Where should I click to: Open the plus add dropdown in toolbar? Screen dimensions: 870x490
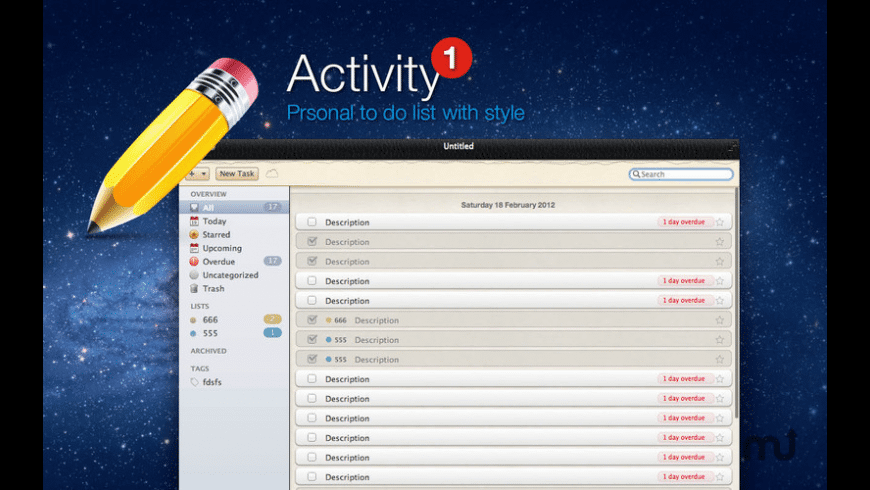click(x=198, y=174)
